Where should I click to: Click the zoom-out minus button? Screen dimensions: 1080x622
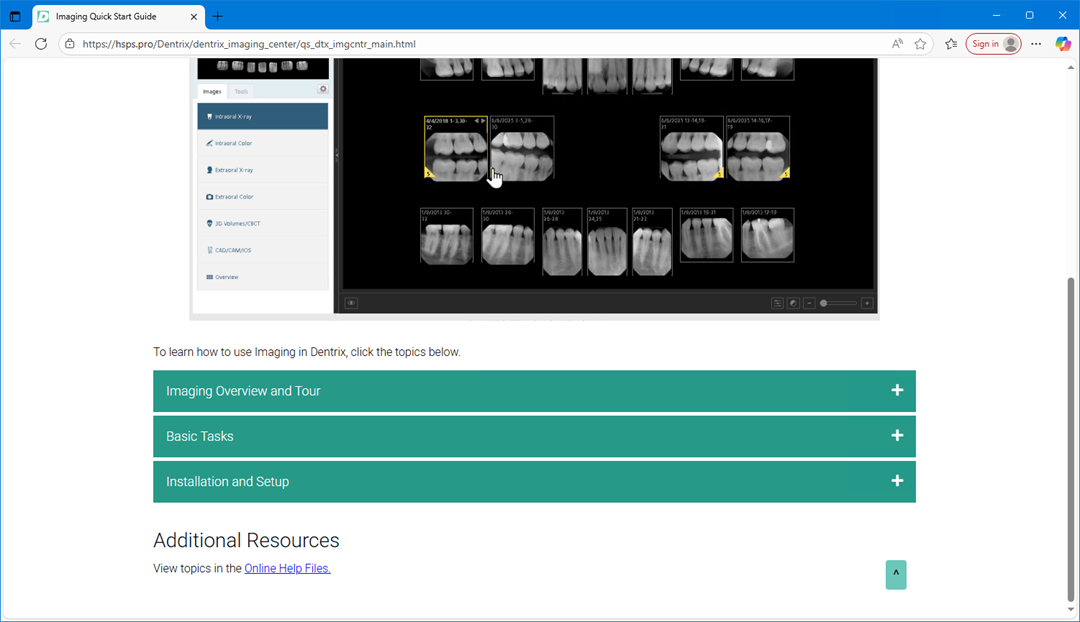click(809, 303)
